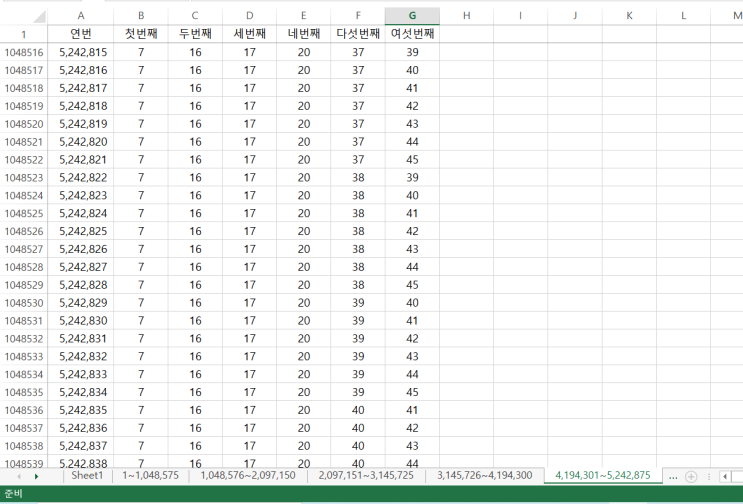Viewport: 743px width, 504px height.
Task: Click column F value in row 1048536
Action: pyautogui.click(x=358, y=410)
